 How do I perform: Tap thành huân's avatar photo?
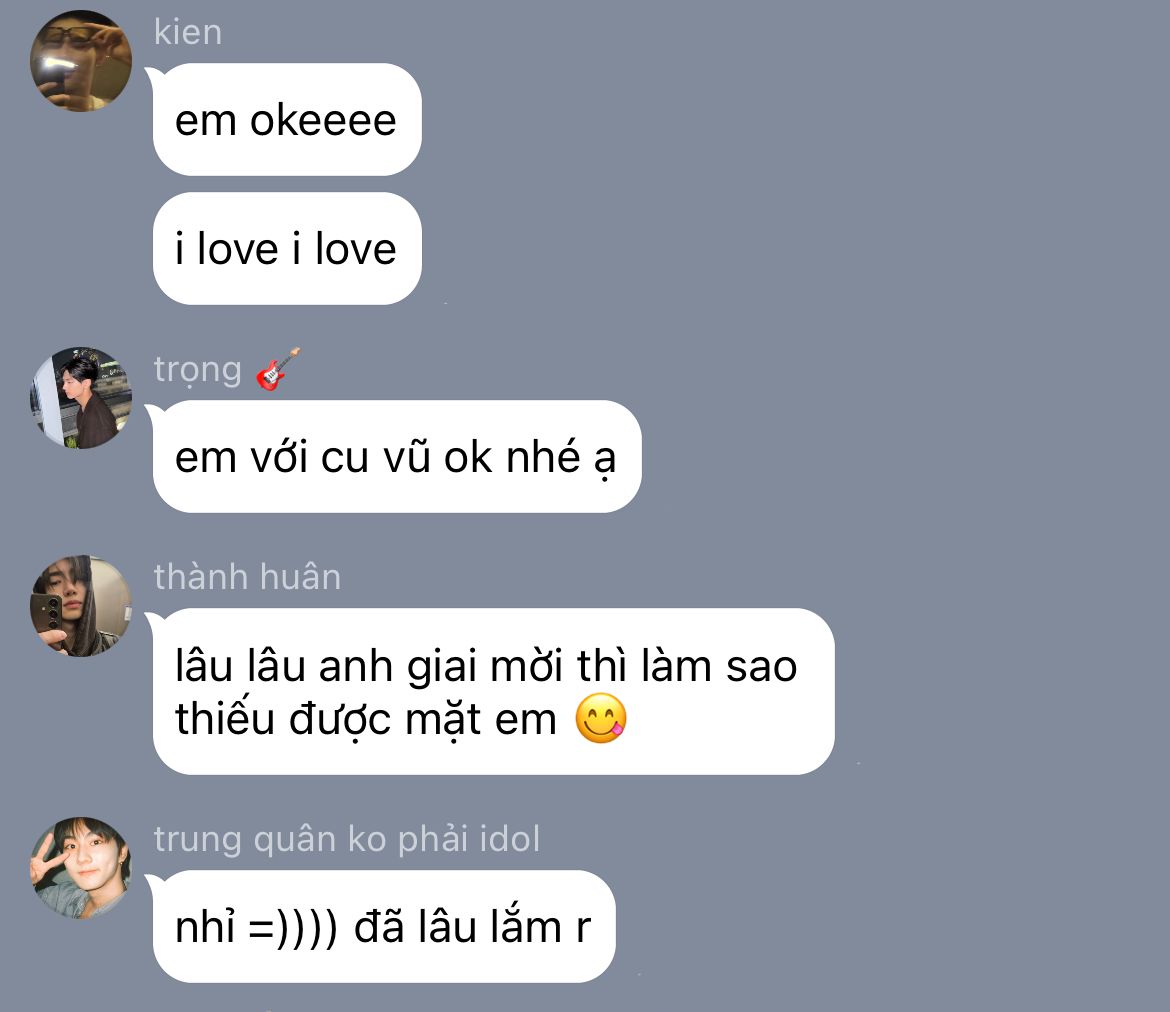(81, 606)
